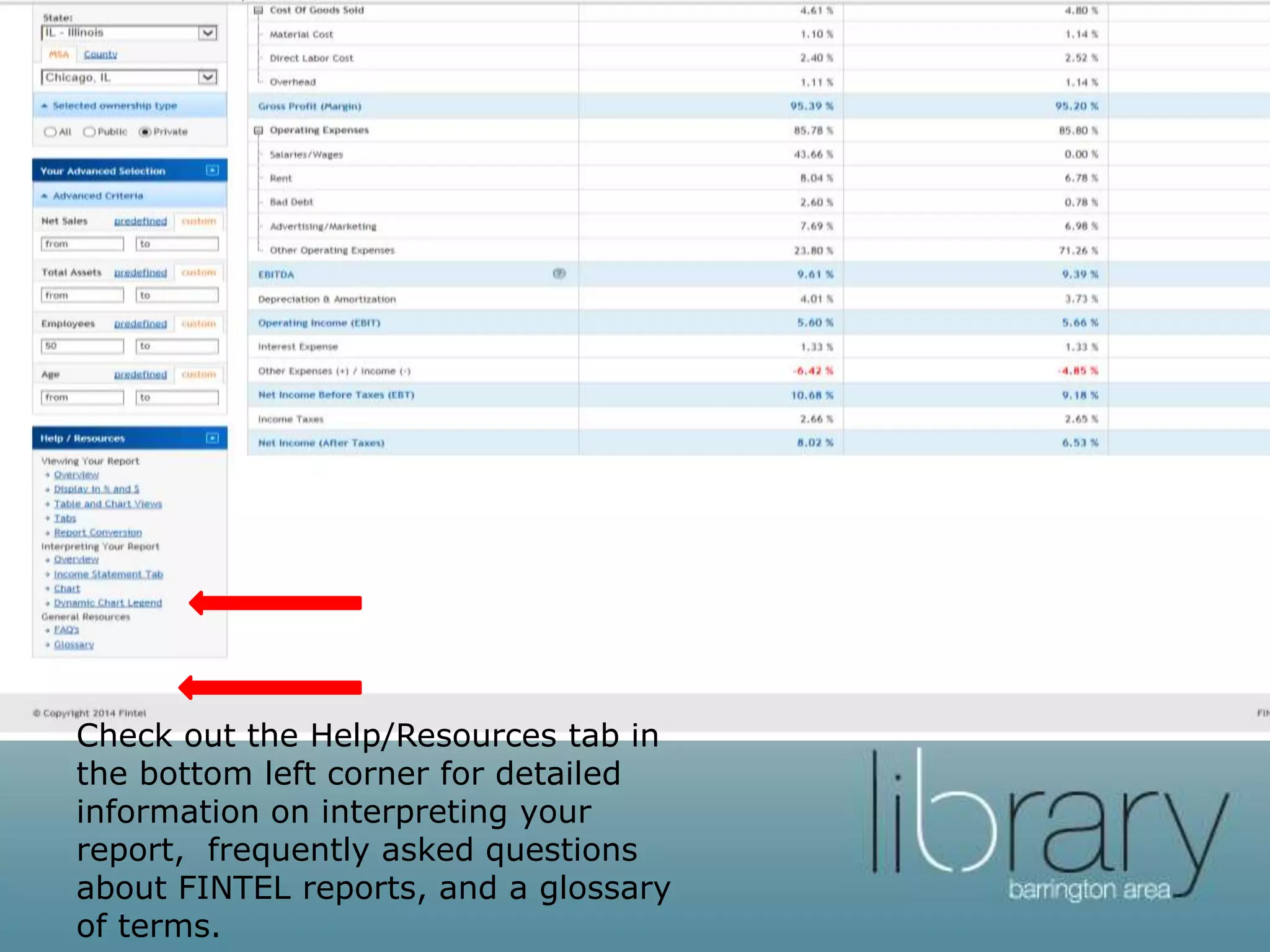Screen dimensions: 1270x952
Task: Choose predefined for Age
Action: [x=140, y=375]
